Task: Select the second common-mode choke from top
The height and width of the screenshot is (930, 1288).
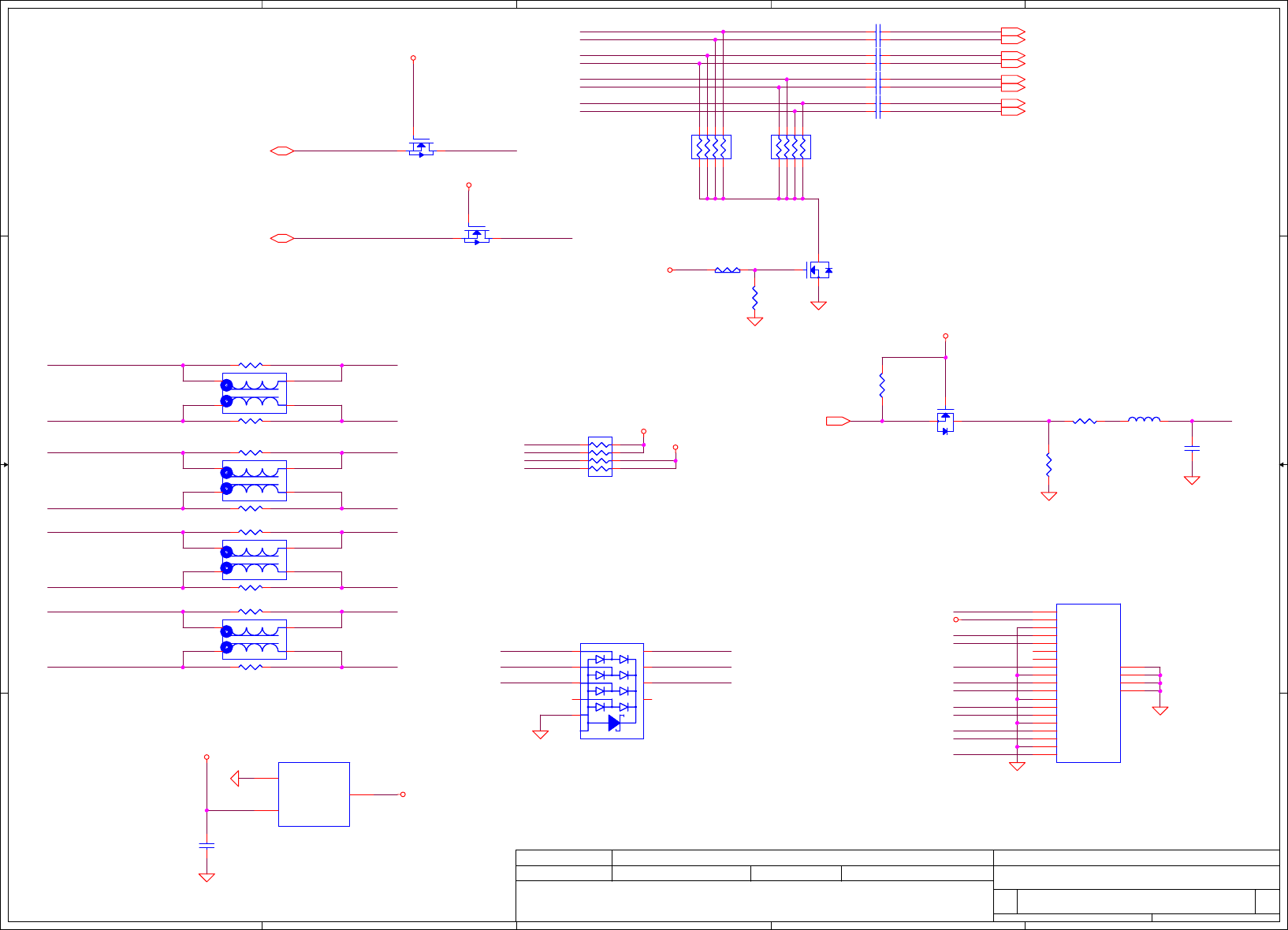Action: point(255,481)
